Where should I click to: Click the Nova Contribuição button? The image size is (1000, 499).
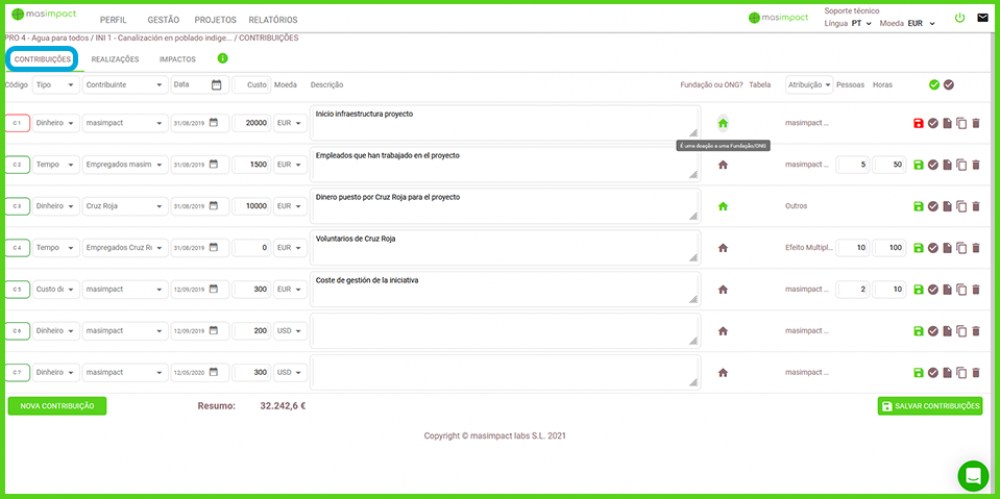click(x=57, y=406)
